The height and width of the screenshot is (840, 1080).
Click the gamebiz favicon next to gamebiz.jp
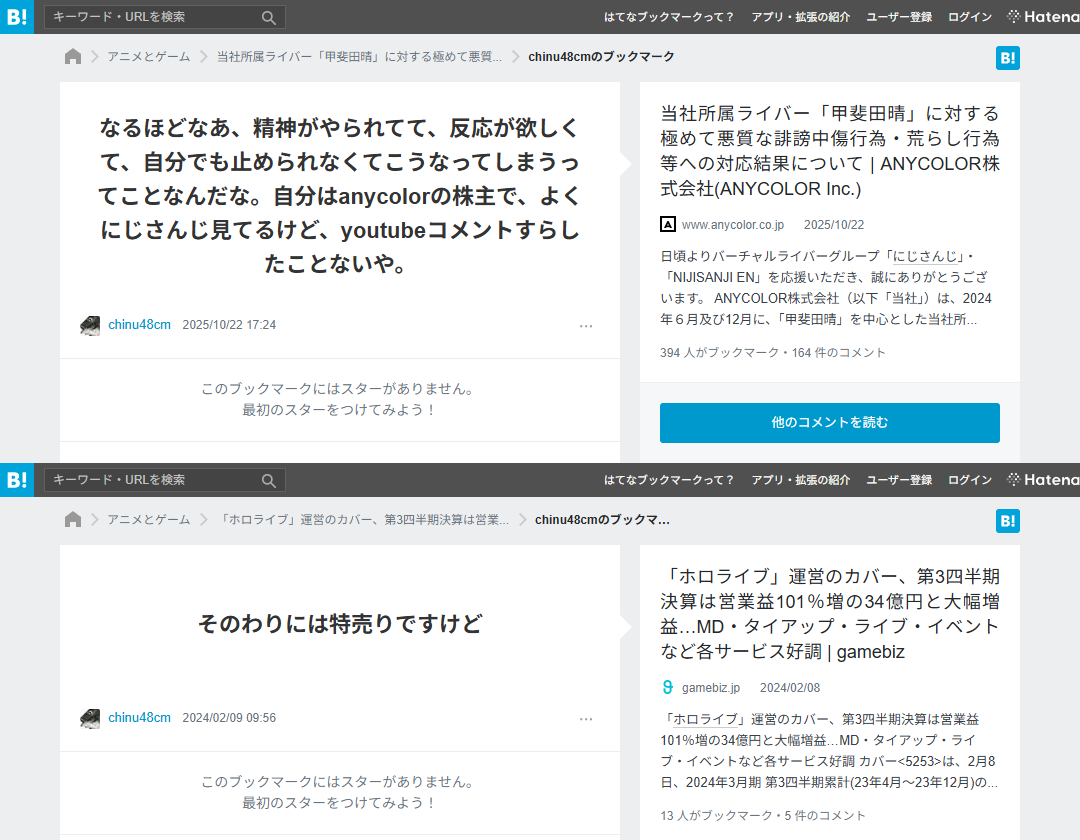668,688
